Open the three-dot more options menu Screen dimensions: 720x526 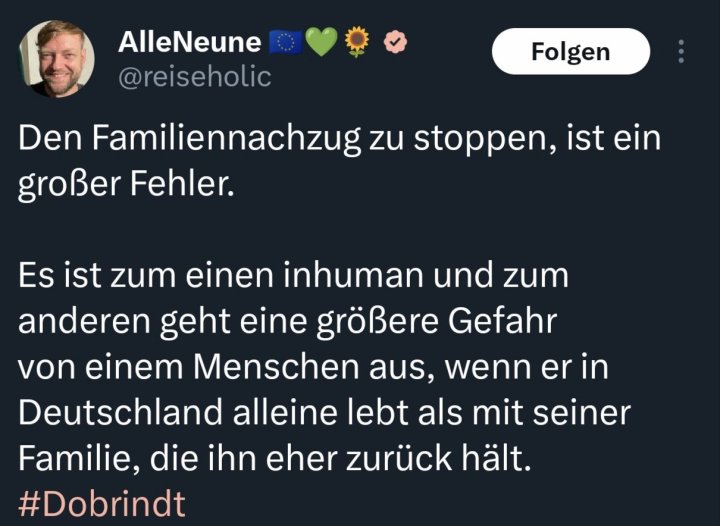(682, 52)
